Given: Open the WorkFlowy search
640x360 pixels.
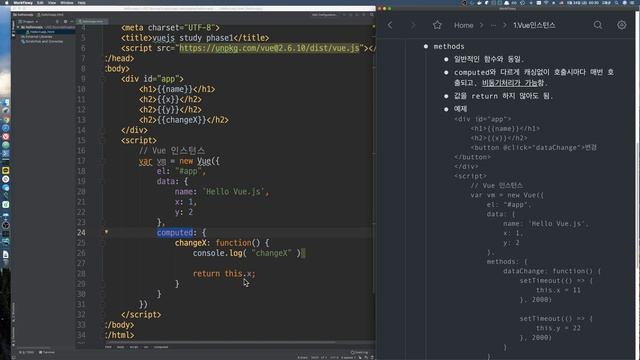Looking at the screenshot, I should 598,25.
